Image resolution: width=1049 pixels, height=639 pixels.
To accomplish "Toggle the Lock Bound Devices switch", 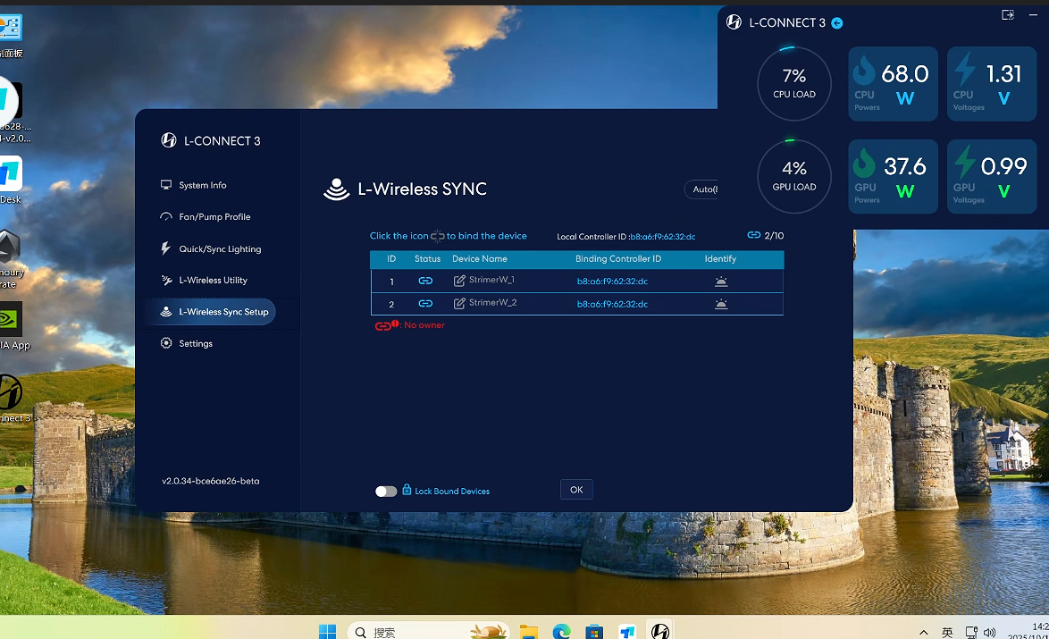I will pyautogui.click(x=386, y=491).
